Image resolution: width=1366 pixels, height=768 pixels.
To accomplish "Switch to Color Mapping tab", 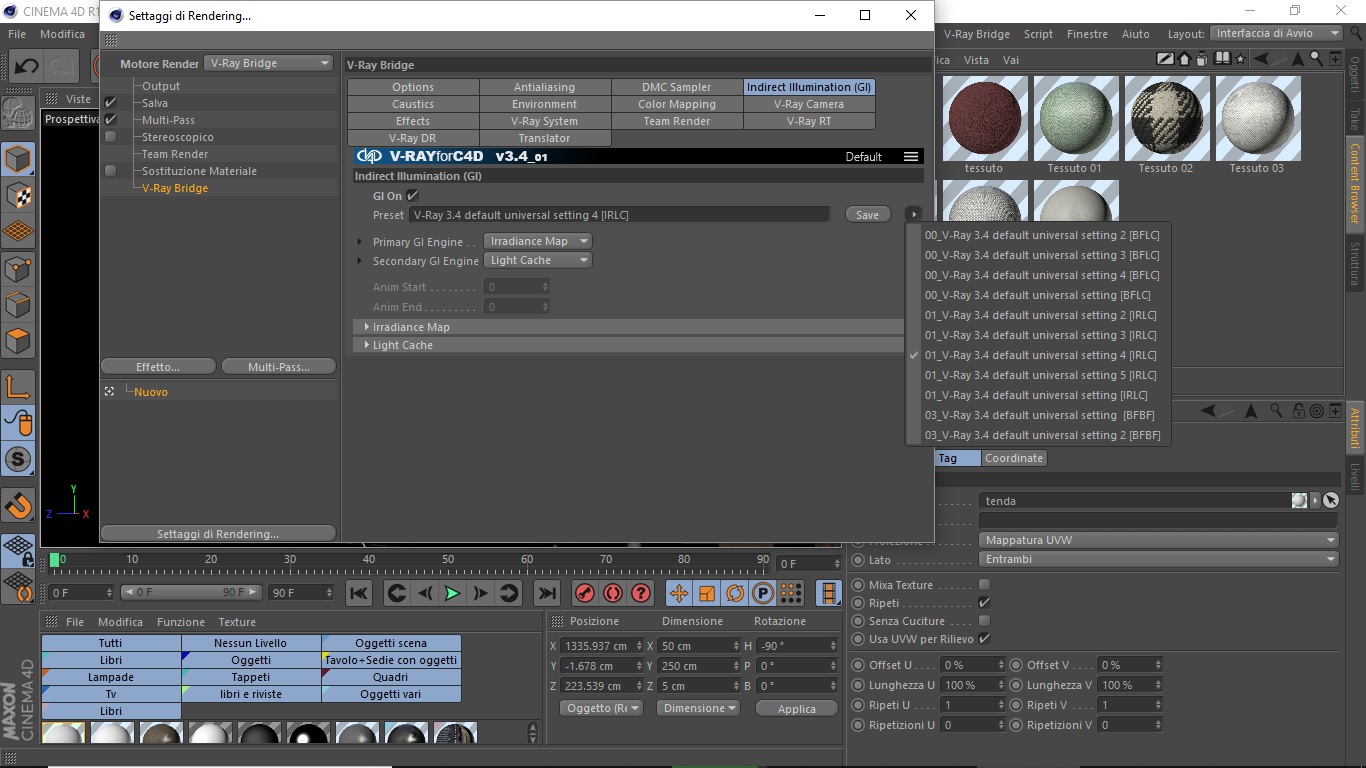I will click(677, 104).
